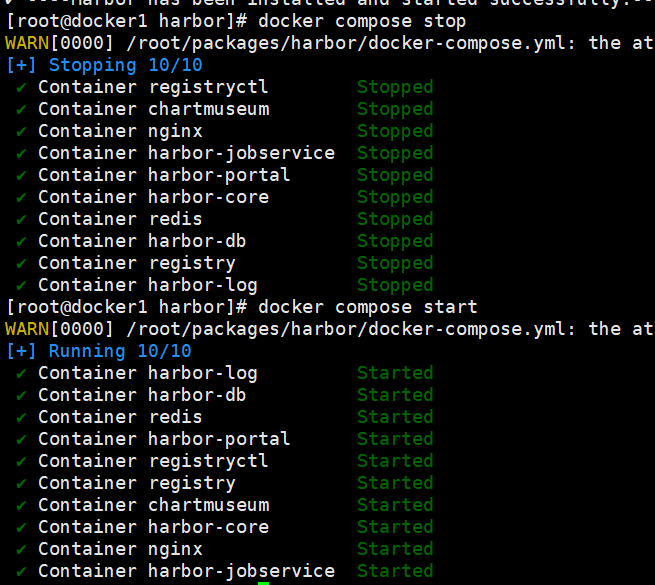Click 'Container harbor-log' in the Stopped list

coord(148,285)
